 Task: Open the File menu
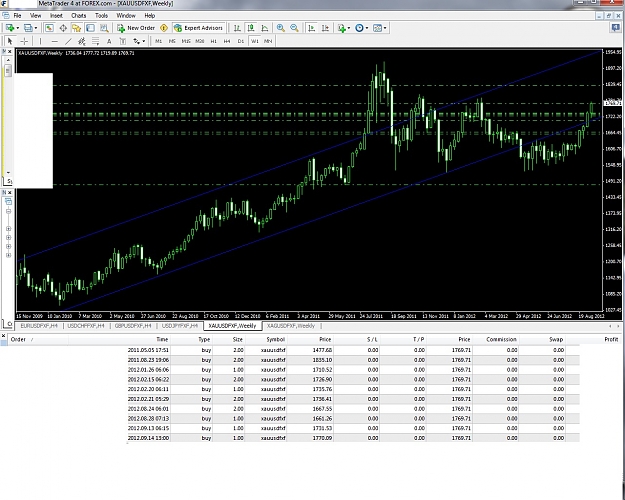pyautogui.click(x=17, y=16)
